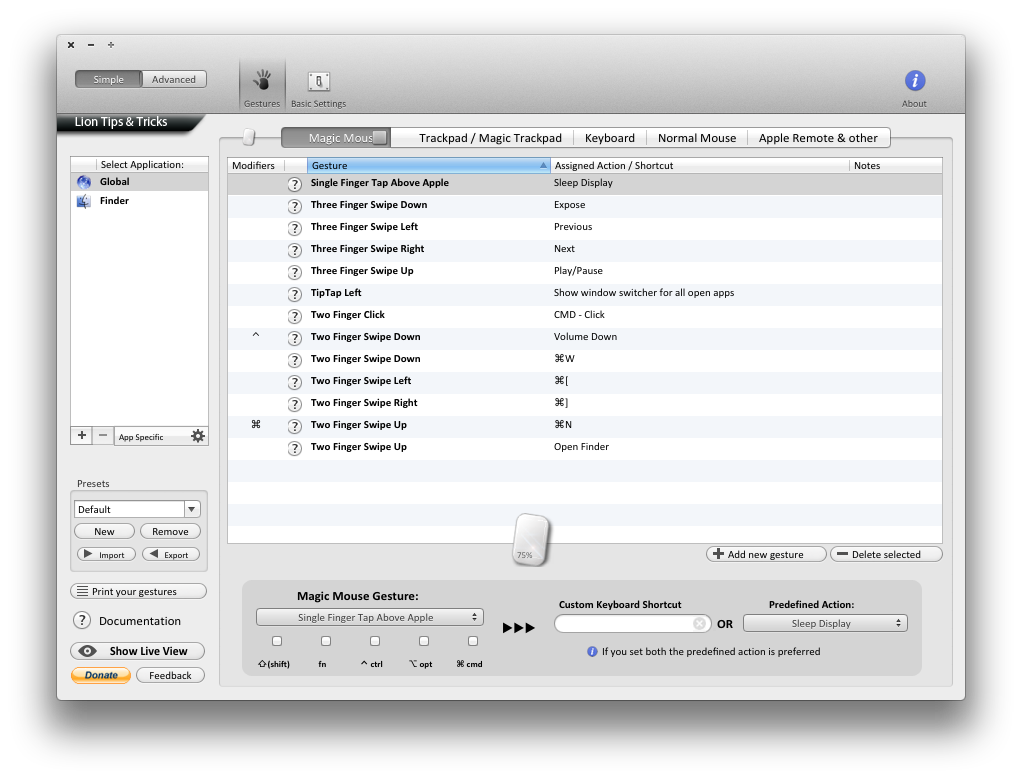
Task: Open the Gestures toolbar section
Action: 262,87
